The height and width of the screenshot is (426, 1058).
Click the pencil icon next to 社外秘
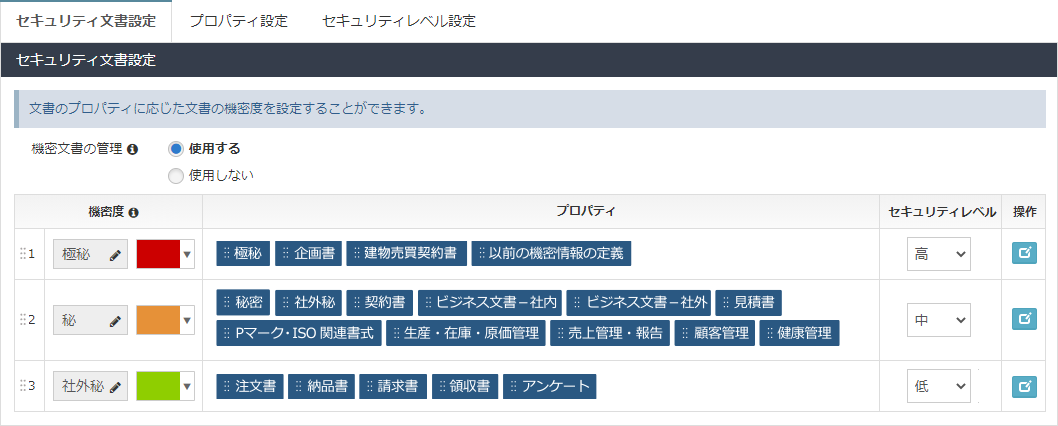point(116,387)
